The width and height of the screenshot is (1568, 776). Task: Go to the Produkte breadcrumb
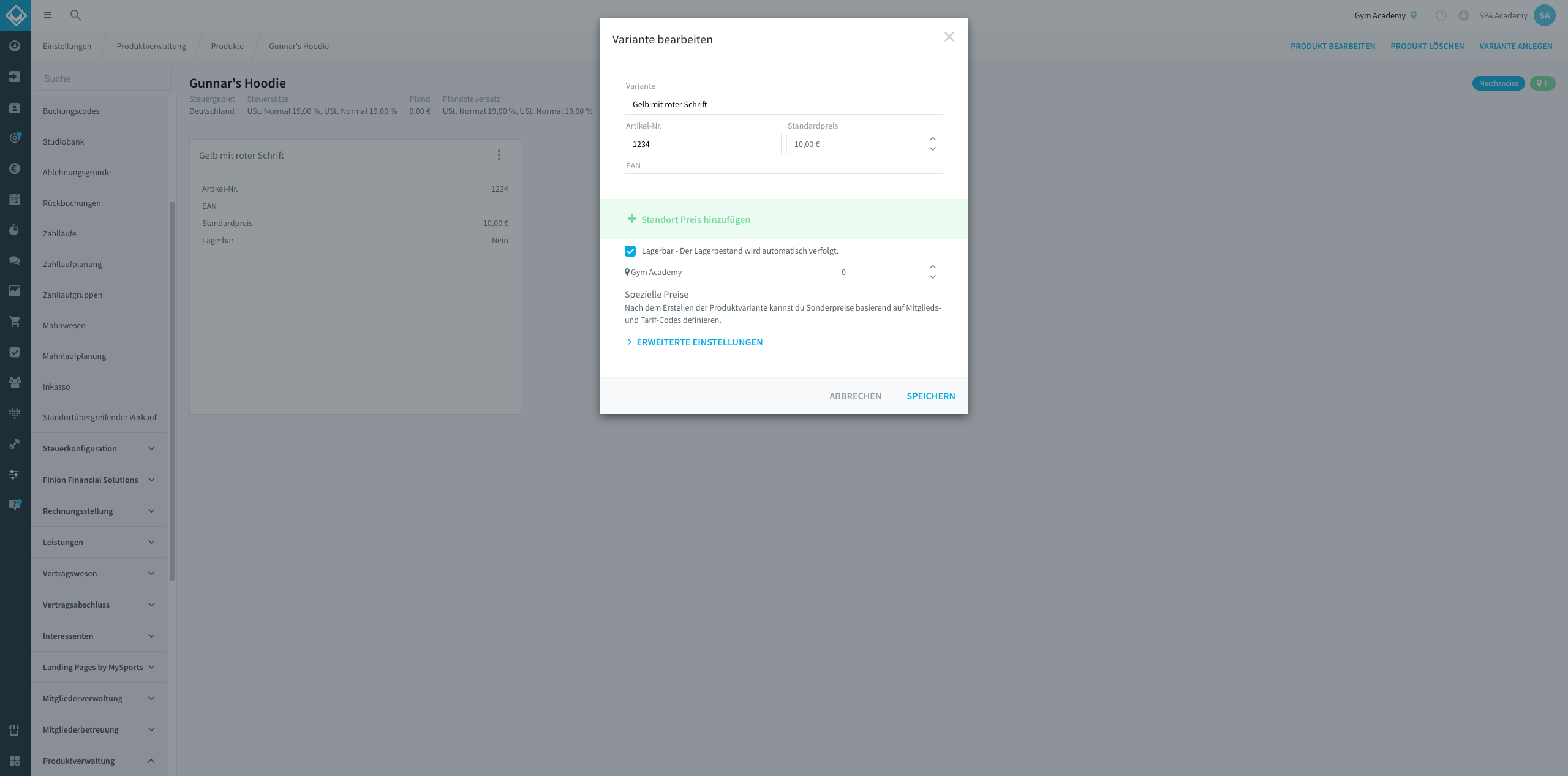(227, 47)
